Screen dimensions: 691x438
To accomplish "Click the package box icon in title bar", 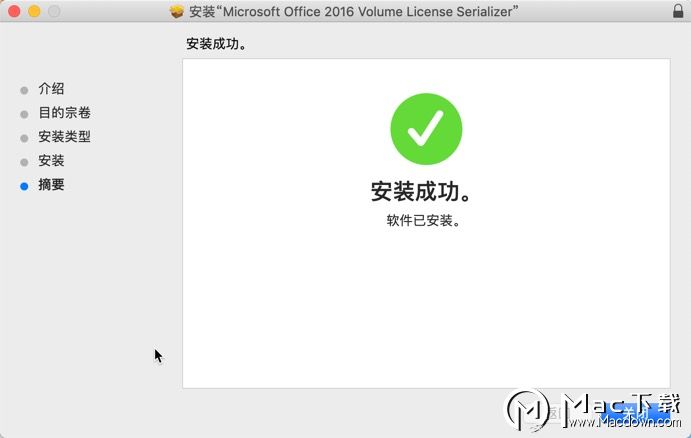I will tap(177, 11).
